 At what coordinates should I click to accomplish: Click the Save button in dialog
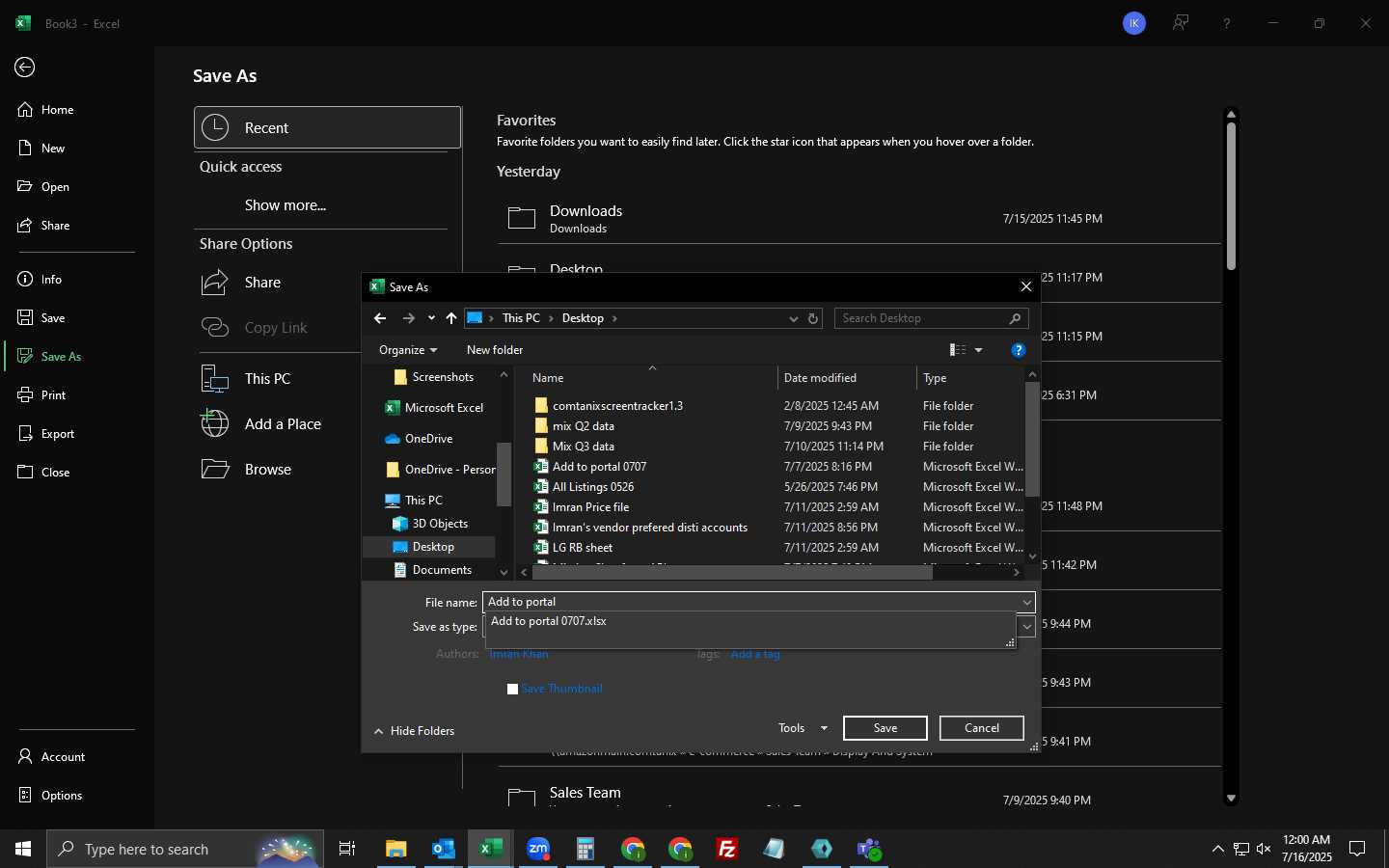coord(885,728)
